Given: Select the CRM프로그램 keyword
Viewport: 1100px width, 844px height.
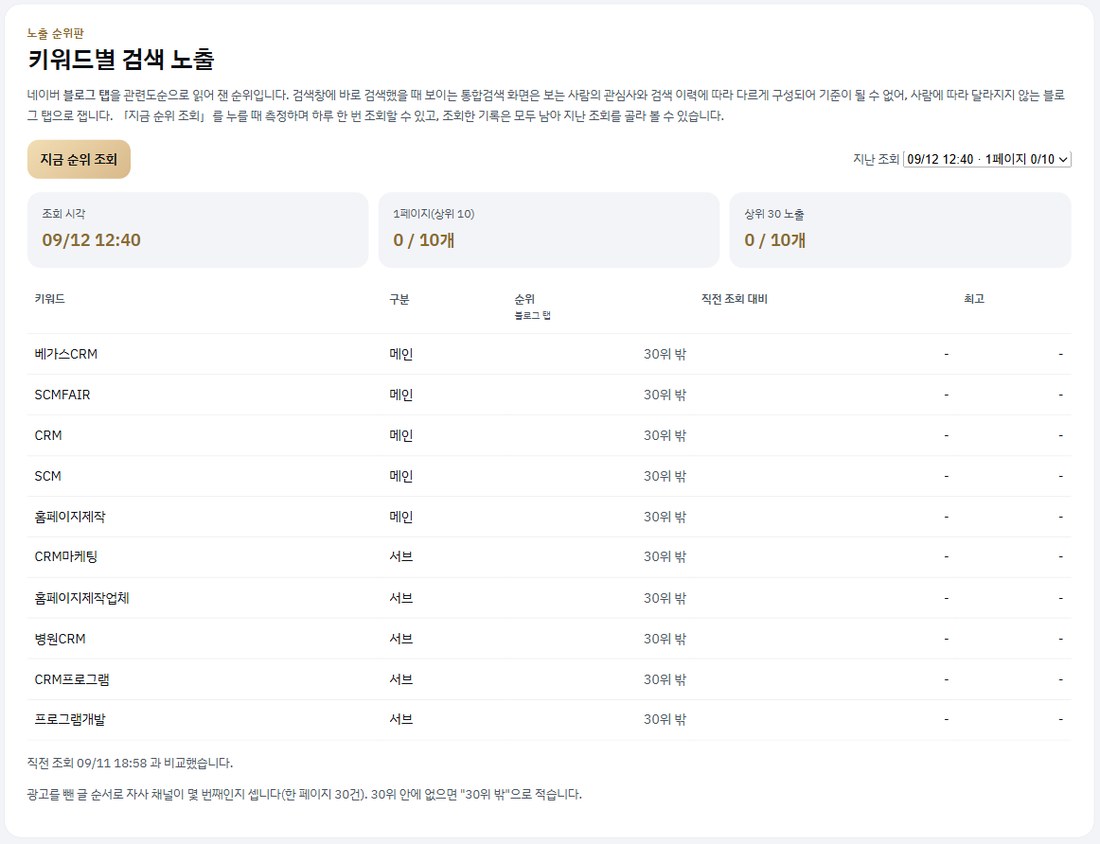Looking at the screenshot, I should [x=72, y=680].
